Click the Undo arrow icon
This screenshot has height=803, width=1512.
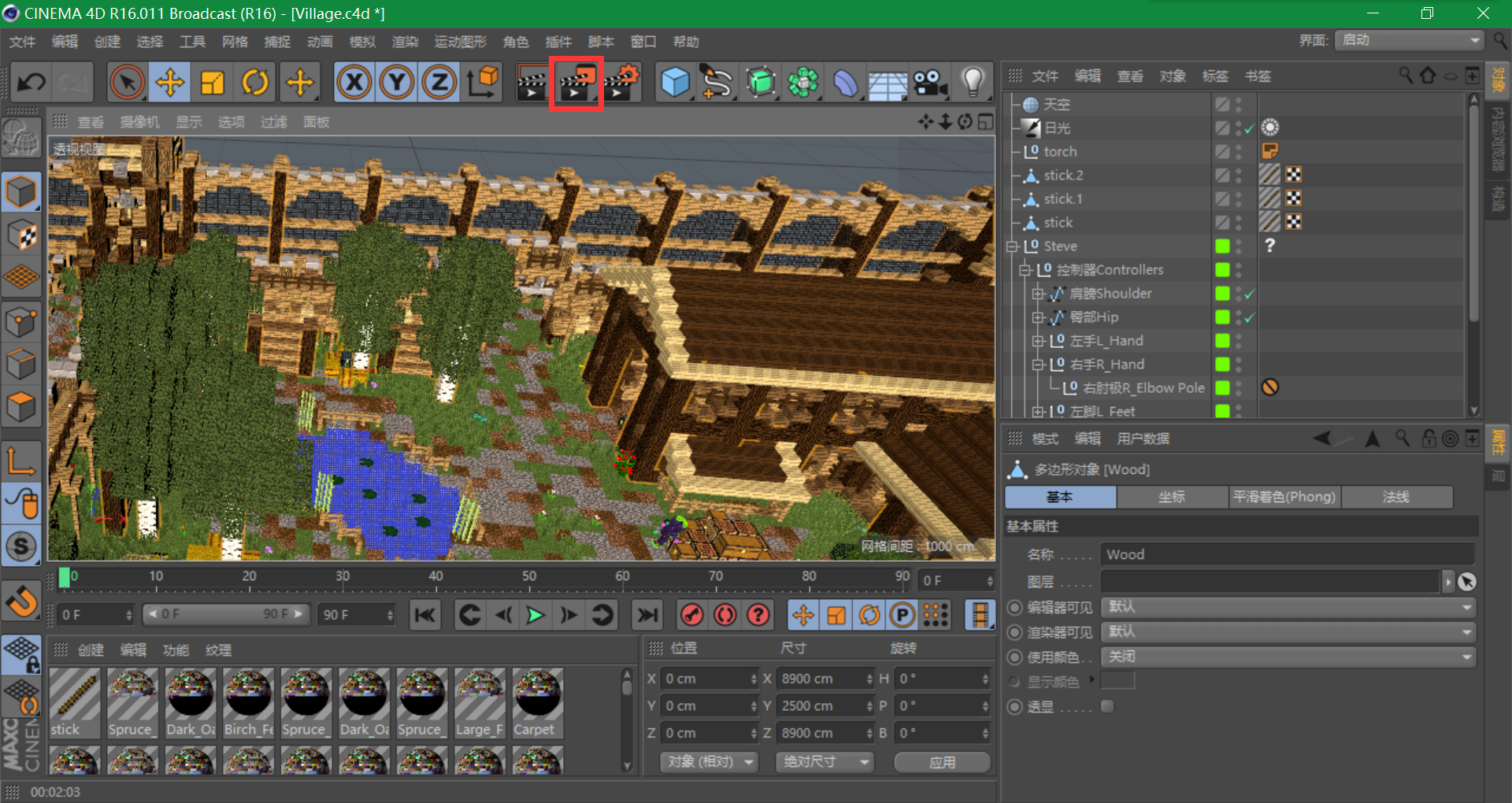[31, 82]
